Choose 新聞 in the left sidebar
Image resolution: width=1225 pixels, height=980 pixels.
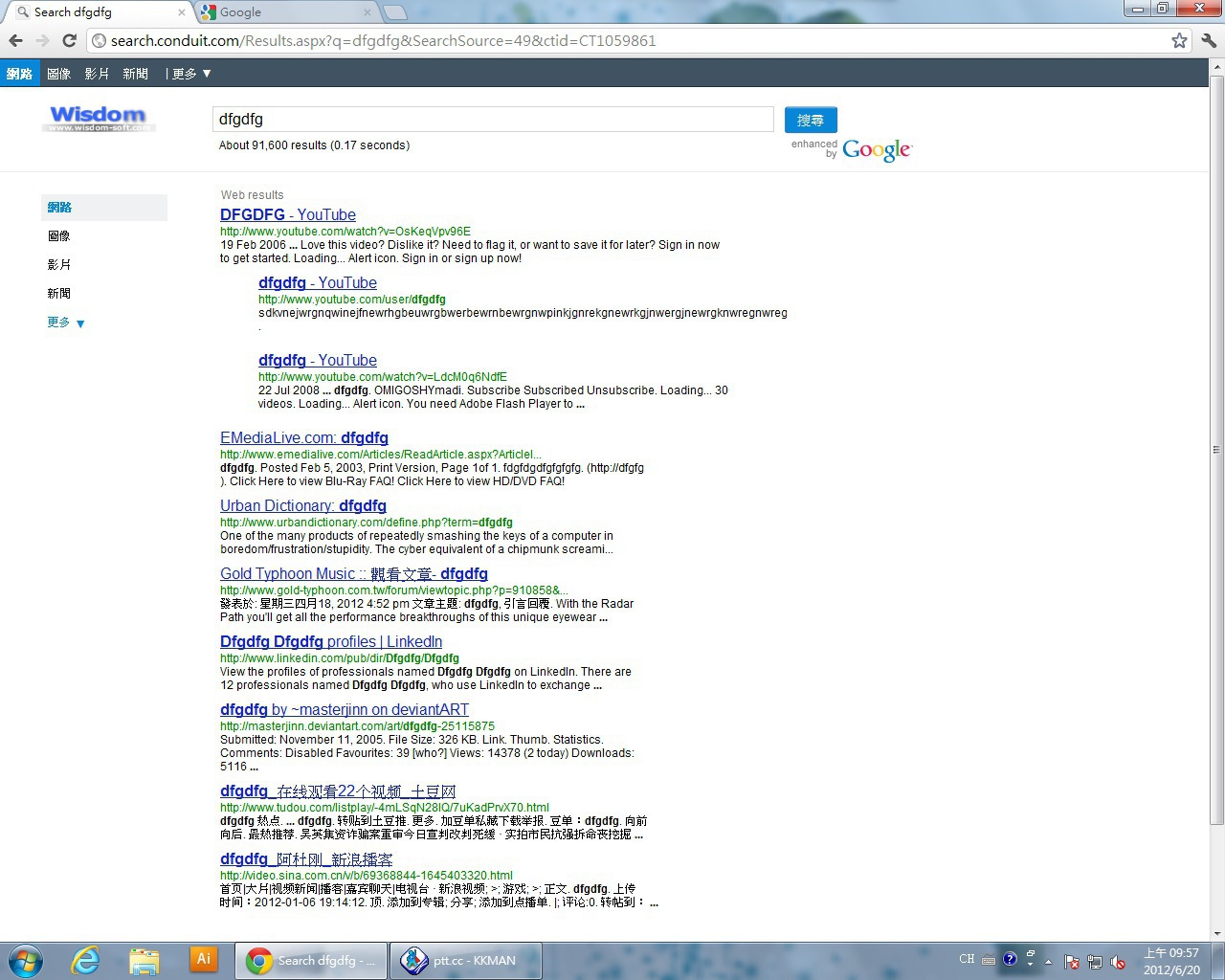click(59, 294)
